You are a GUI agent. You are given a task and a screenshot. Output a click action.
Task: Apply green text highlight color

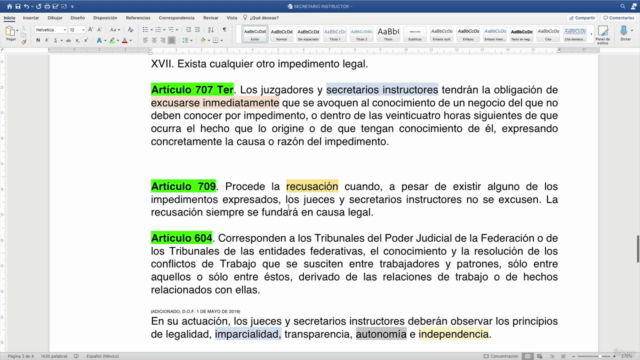point(112,40)
